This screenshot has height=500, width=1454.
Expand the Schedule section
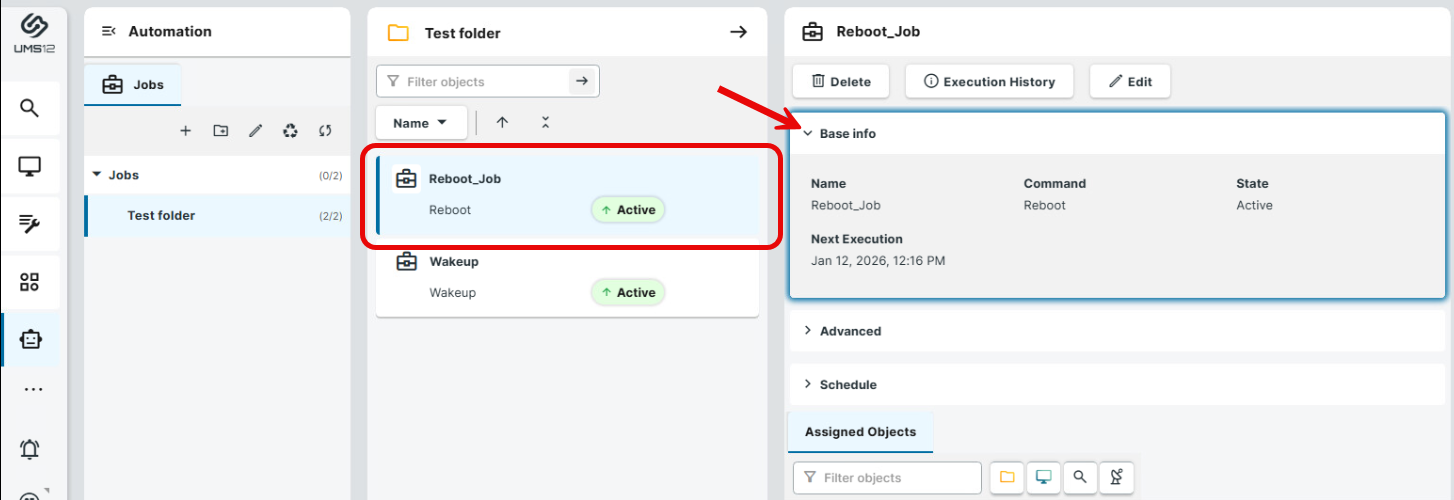[x=847, y=385]
